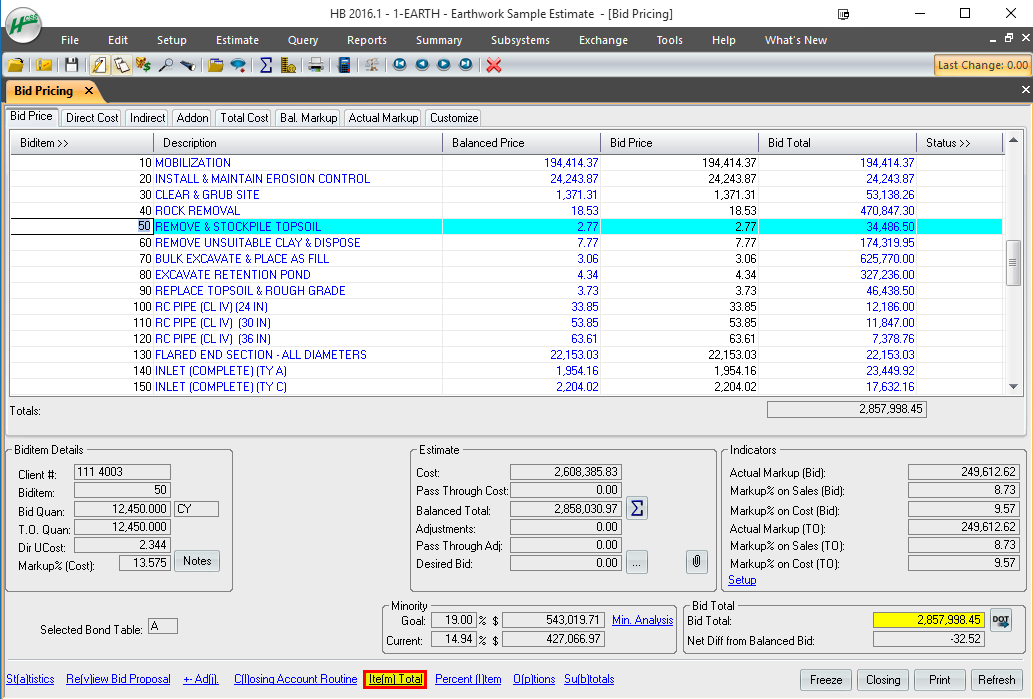Switch to the Direct Cost tab

tap(92, 118)
